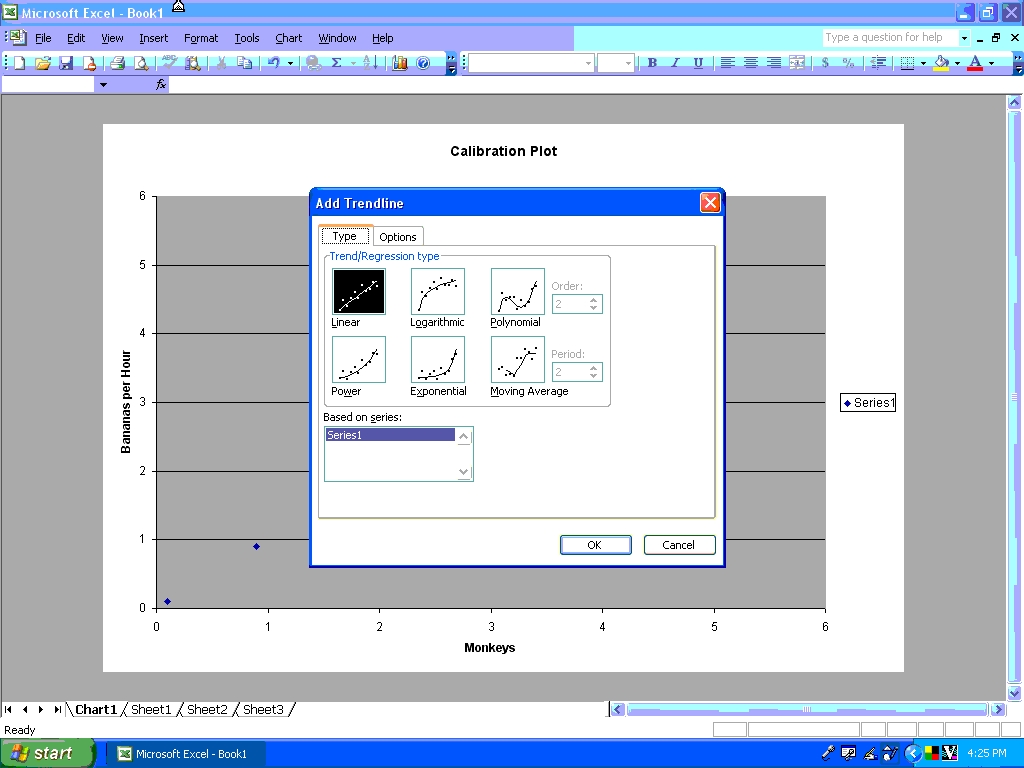This screenshot has height=768, width=1024.
Task: Toggle Italic formatting in the toolbar
Action: [675, 63]
